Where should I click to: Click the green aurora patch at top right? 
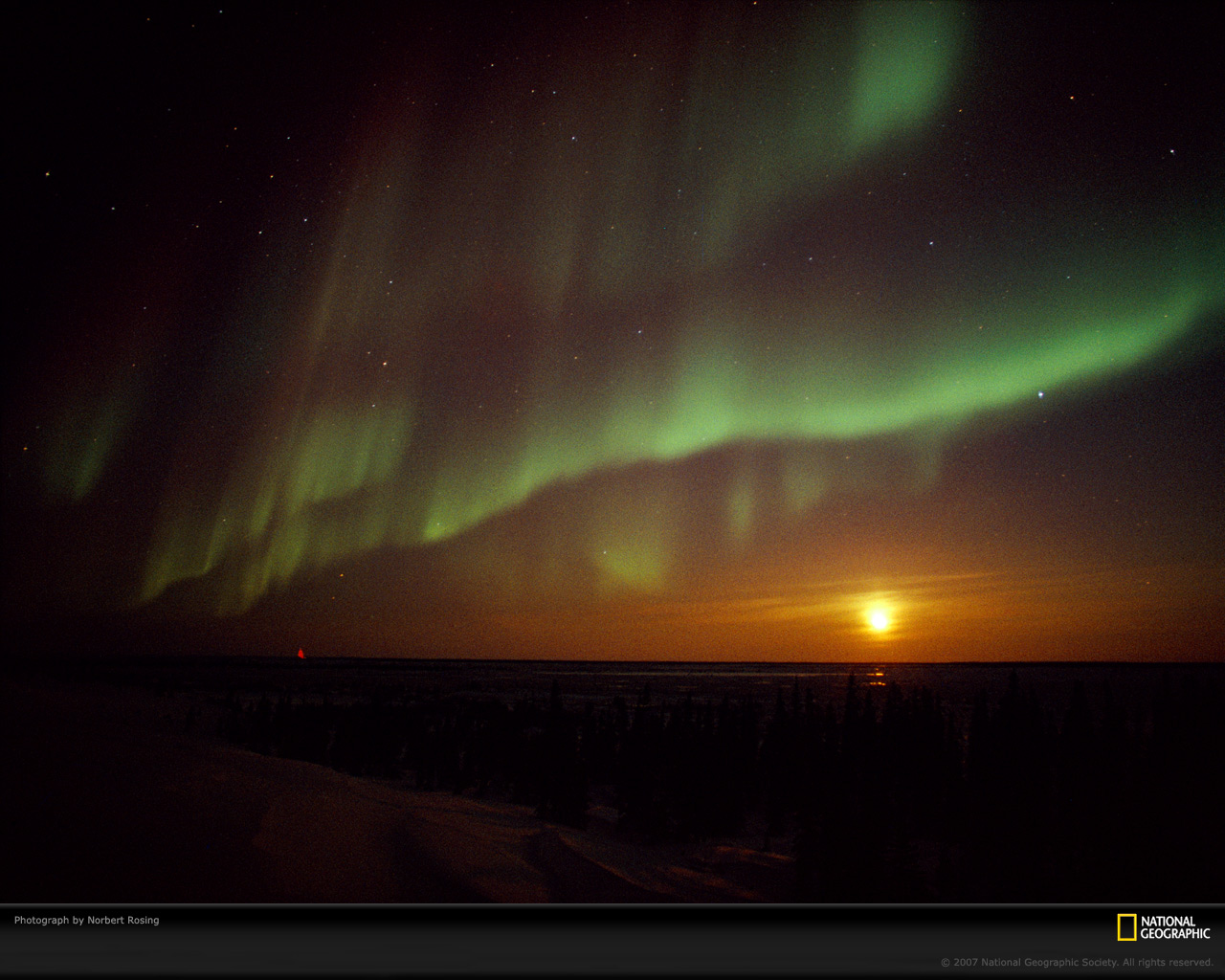coord(904,72)
